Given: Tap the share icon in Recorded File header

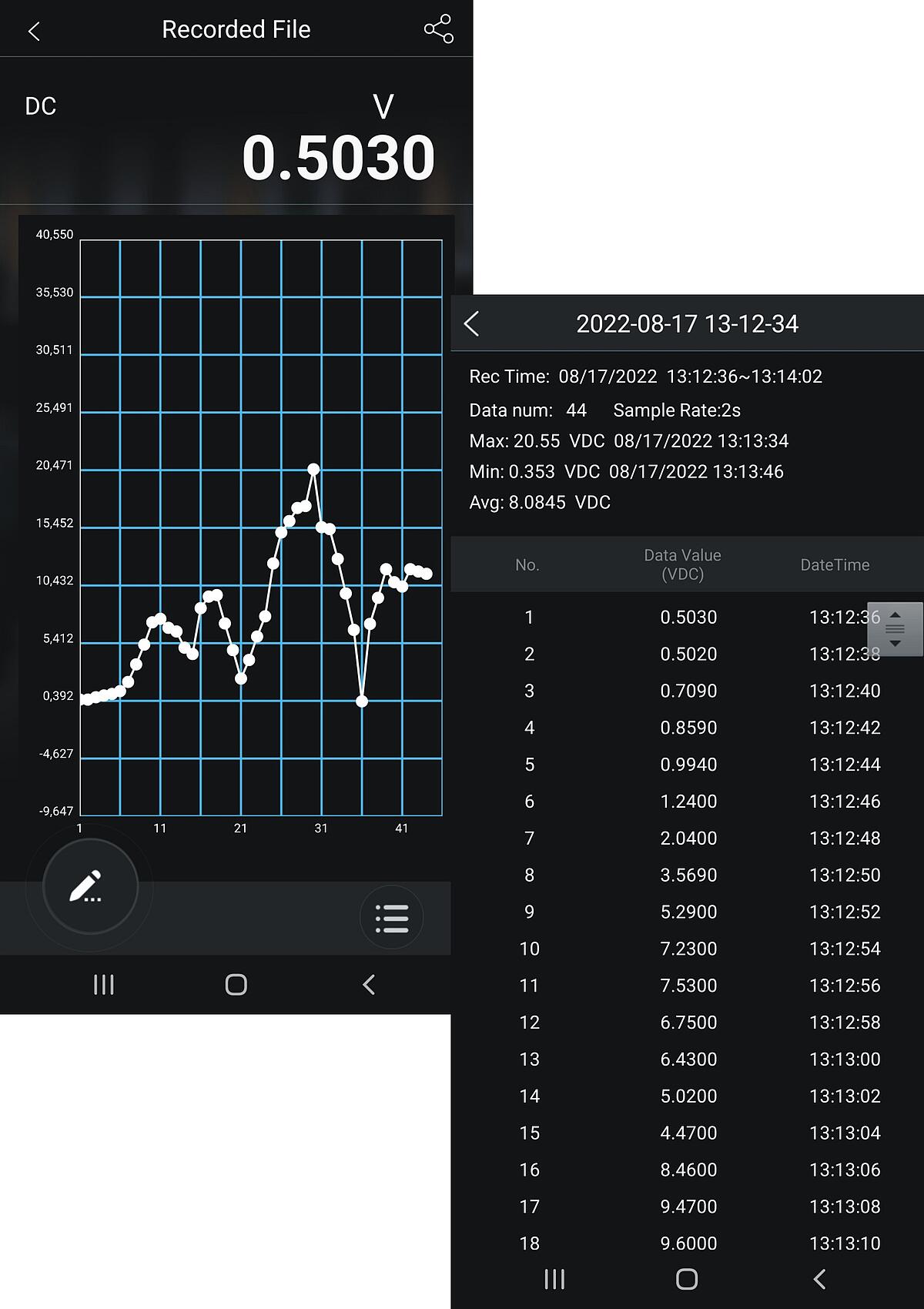Looking at the screenshot, I should 438,29.
